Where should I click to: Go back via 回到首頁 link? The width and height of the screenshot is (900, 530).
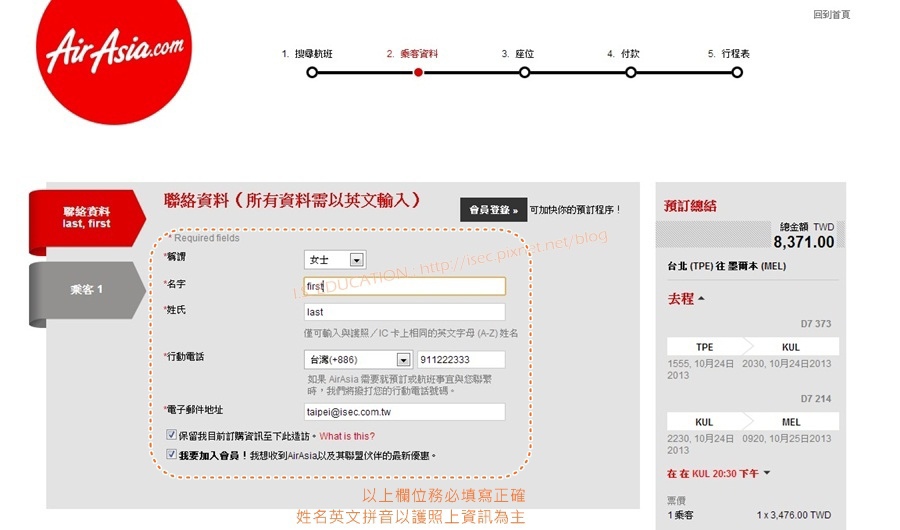pyautogui.click(x=831, y=14)
